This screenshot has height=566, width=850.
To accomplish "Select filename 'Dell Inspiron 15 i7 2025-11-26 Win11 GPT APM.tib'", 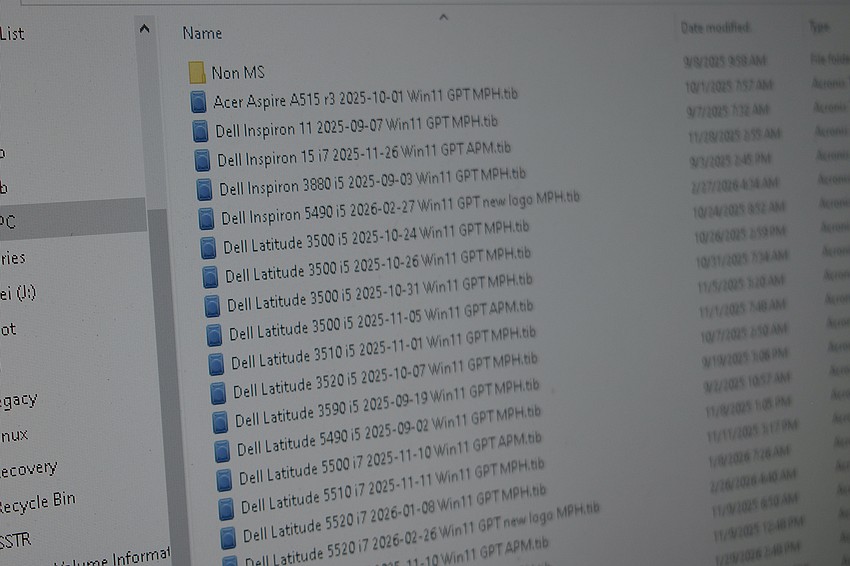I will click(364, 154).
